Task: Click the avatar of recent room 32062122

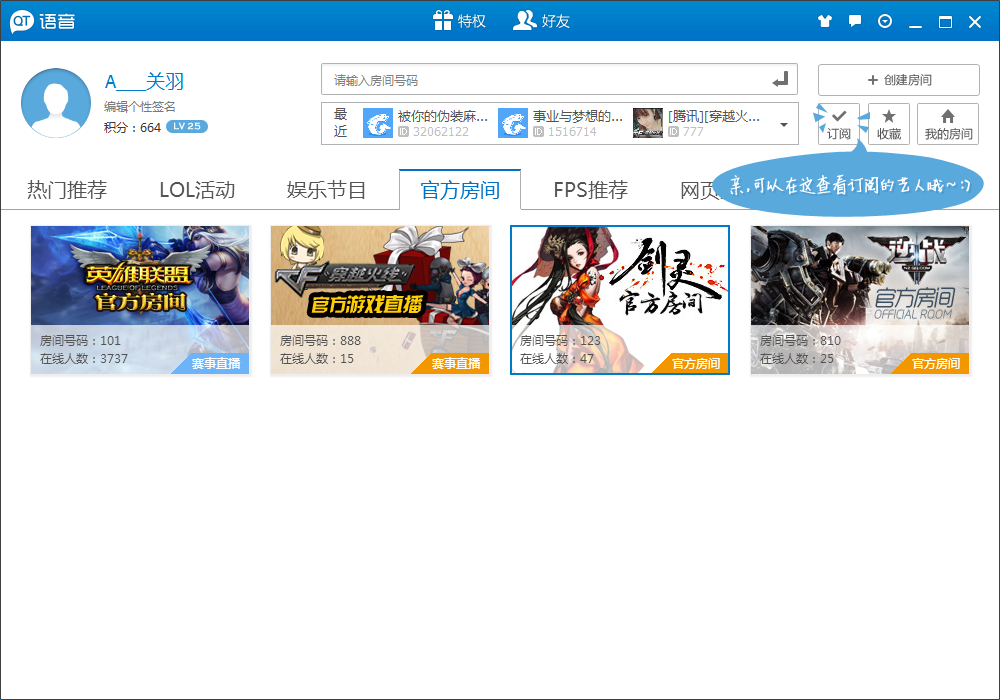Action: [378, 123]
